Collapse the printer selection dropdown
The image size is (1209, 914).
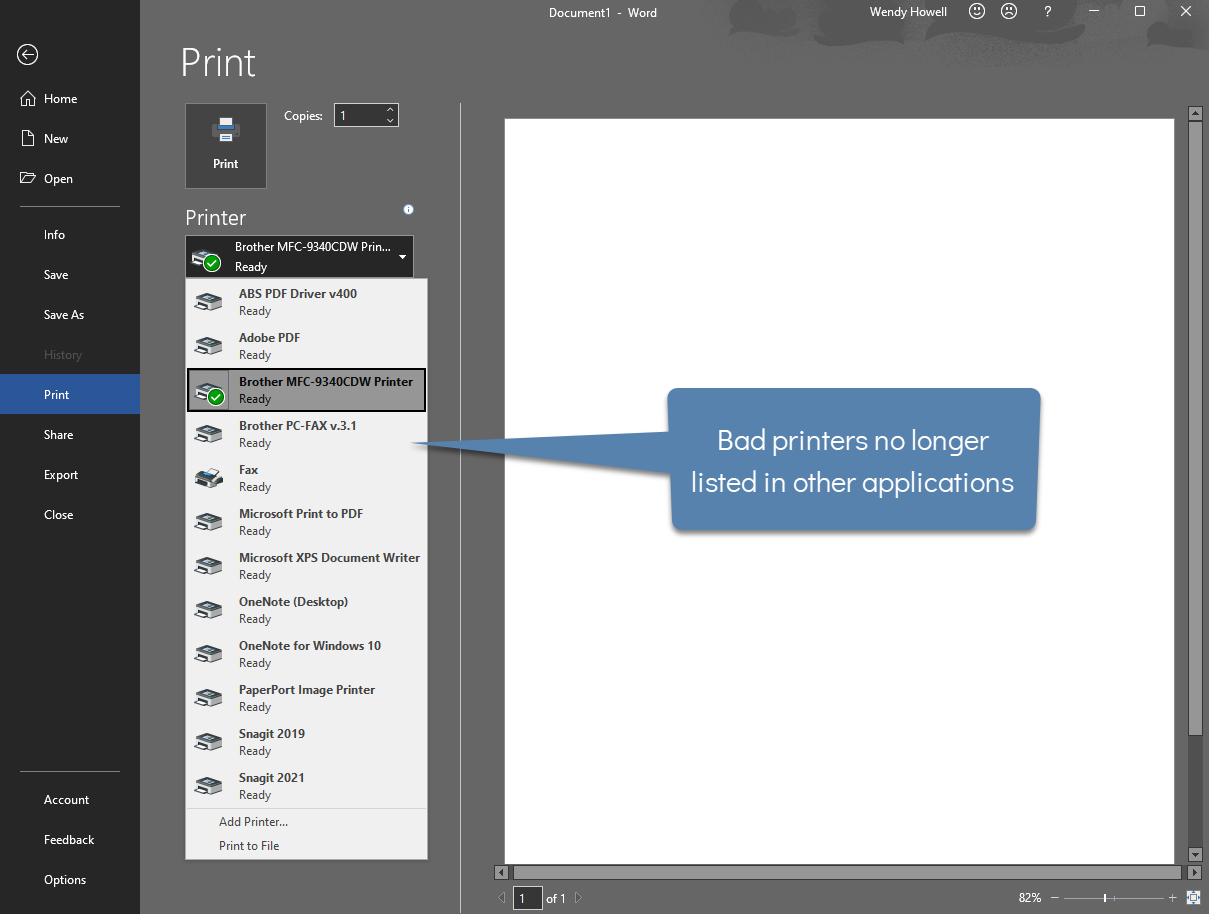click(404, 256)
